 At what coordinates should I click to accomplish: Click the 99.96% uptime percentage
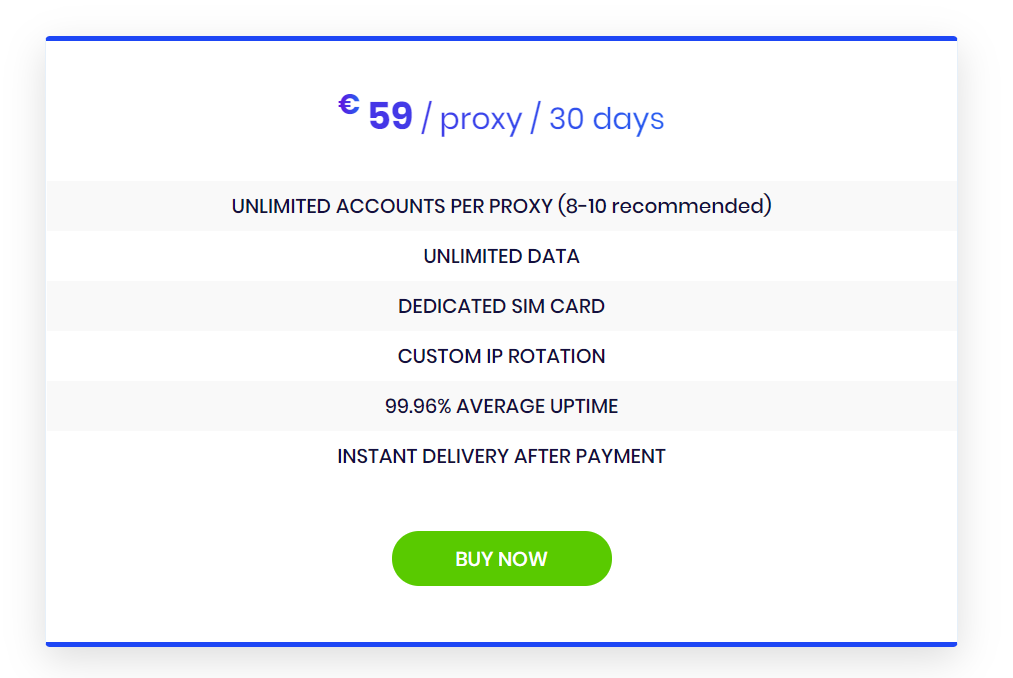coord(418,406)
